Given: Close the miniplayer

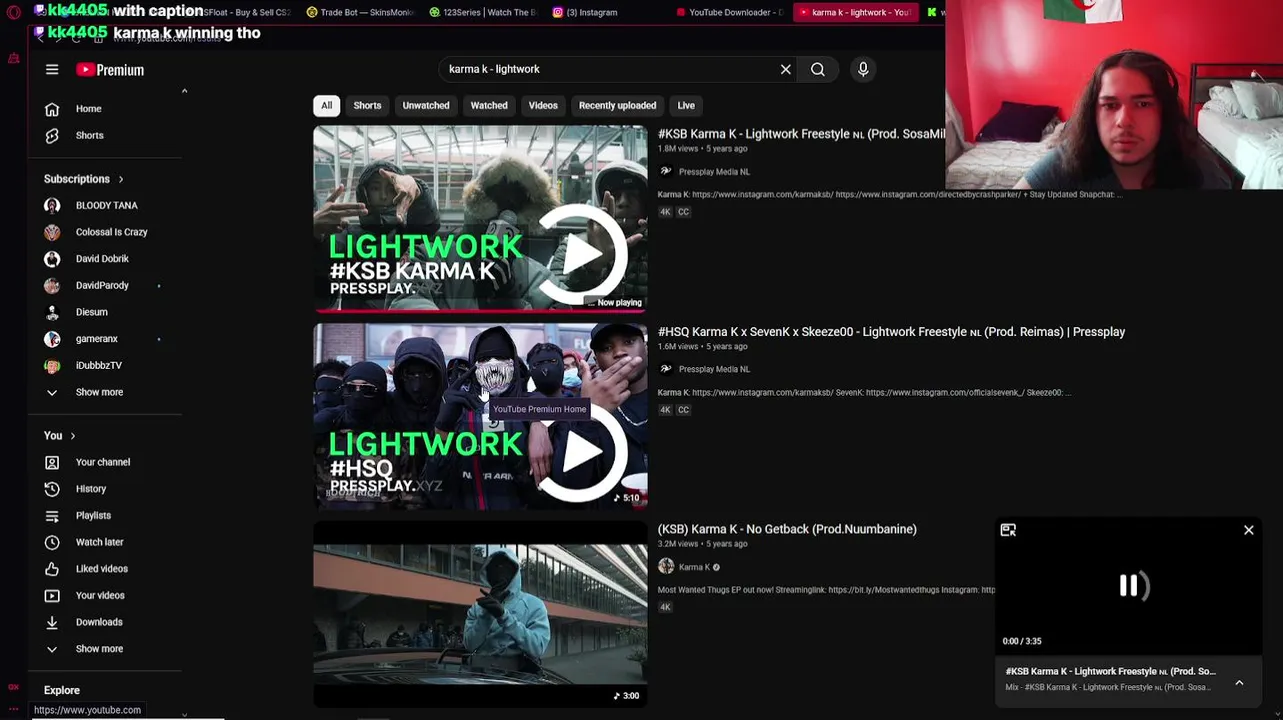Looking at the screenshot, I should point(1248,530).
